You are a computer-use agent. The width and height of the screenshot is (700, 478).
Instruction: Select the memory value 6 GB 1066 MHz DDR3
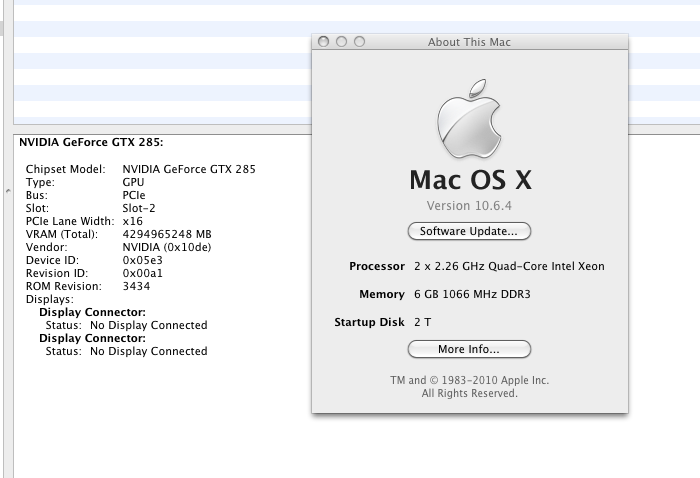point(472,294)
